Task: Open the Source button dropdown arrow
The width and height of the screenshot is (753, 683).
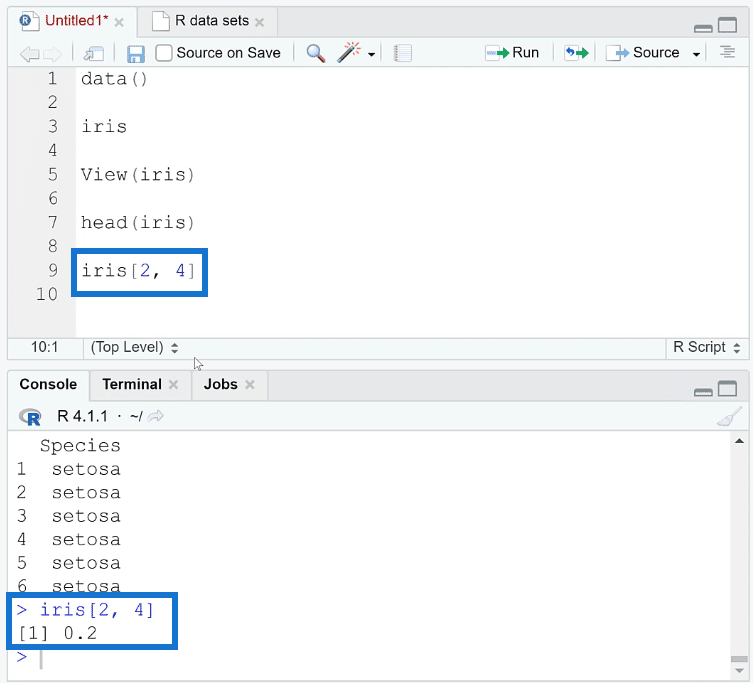Action: tap(696, 54)
